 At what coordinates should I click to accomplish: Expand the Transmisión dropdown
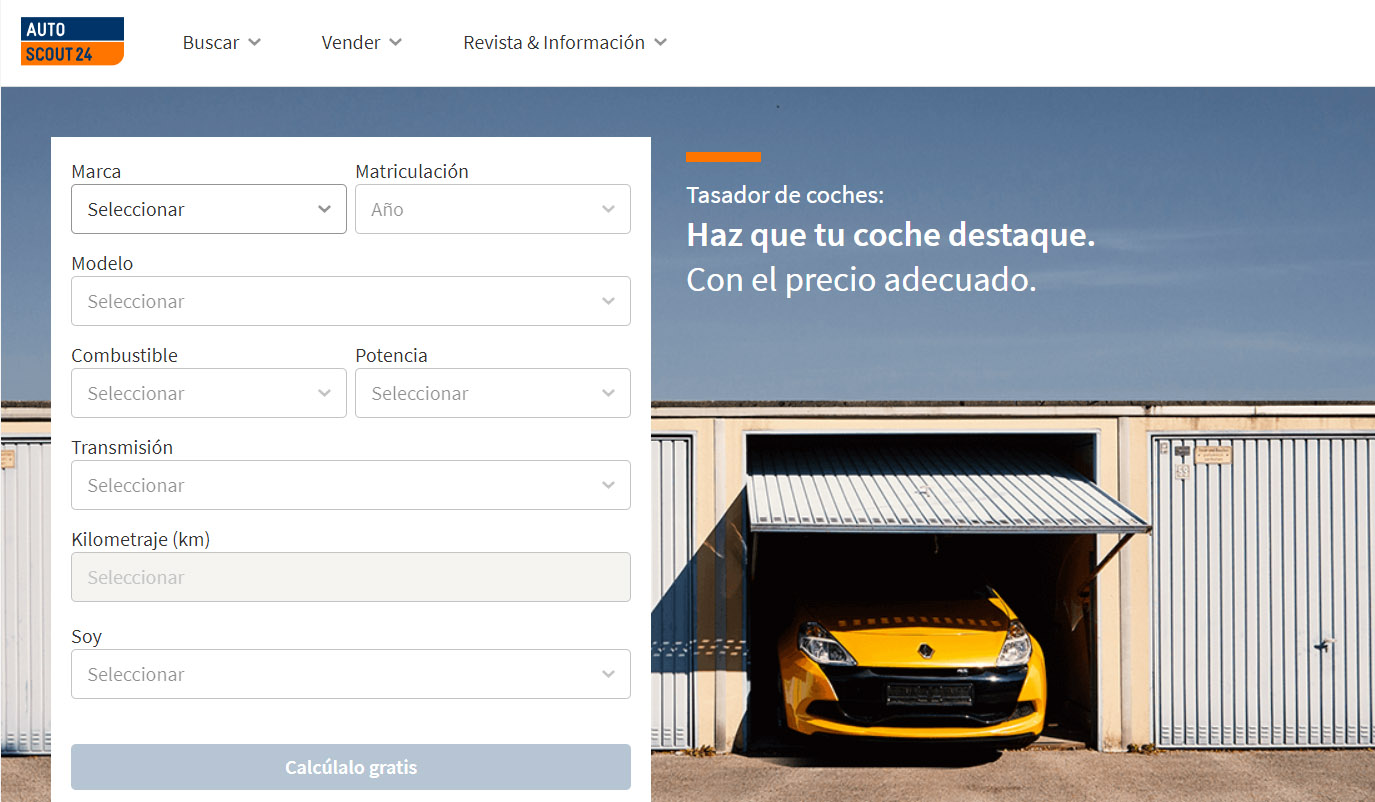[x=350, y=485]
